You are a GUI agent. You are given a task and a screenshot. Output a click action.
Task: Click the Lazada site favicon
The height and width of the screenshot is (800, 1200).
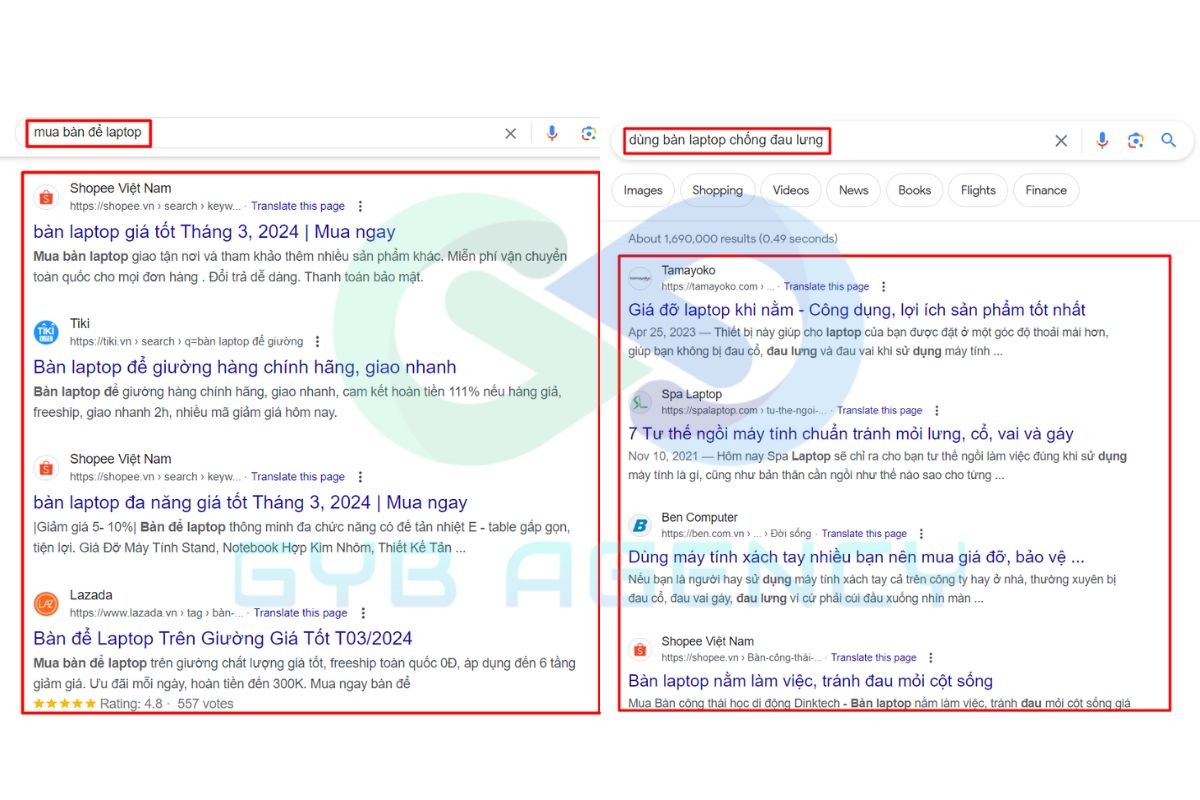(46, 603)
